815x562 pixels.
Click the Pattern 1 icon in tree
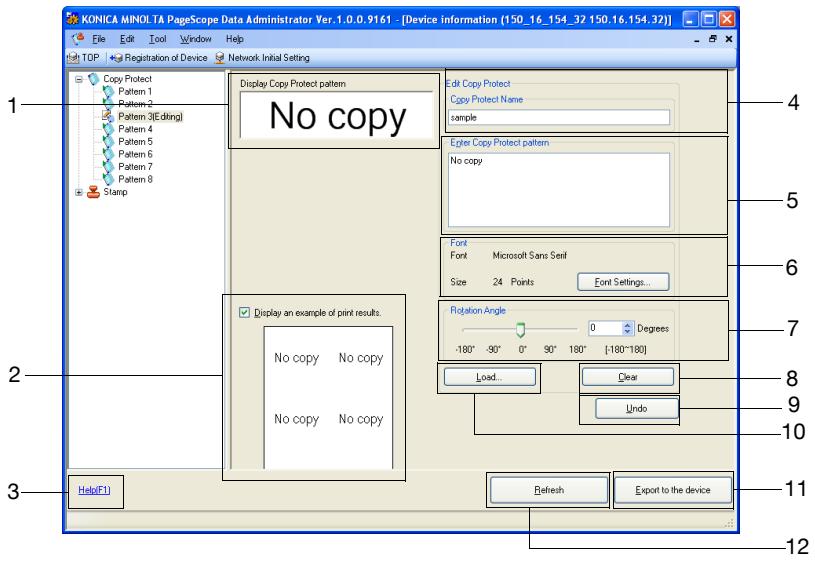[109, 92]
